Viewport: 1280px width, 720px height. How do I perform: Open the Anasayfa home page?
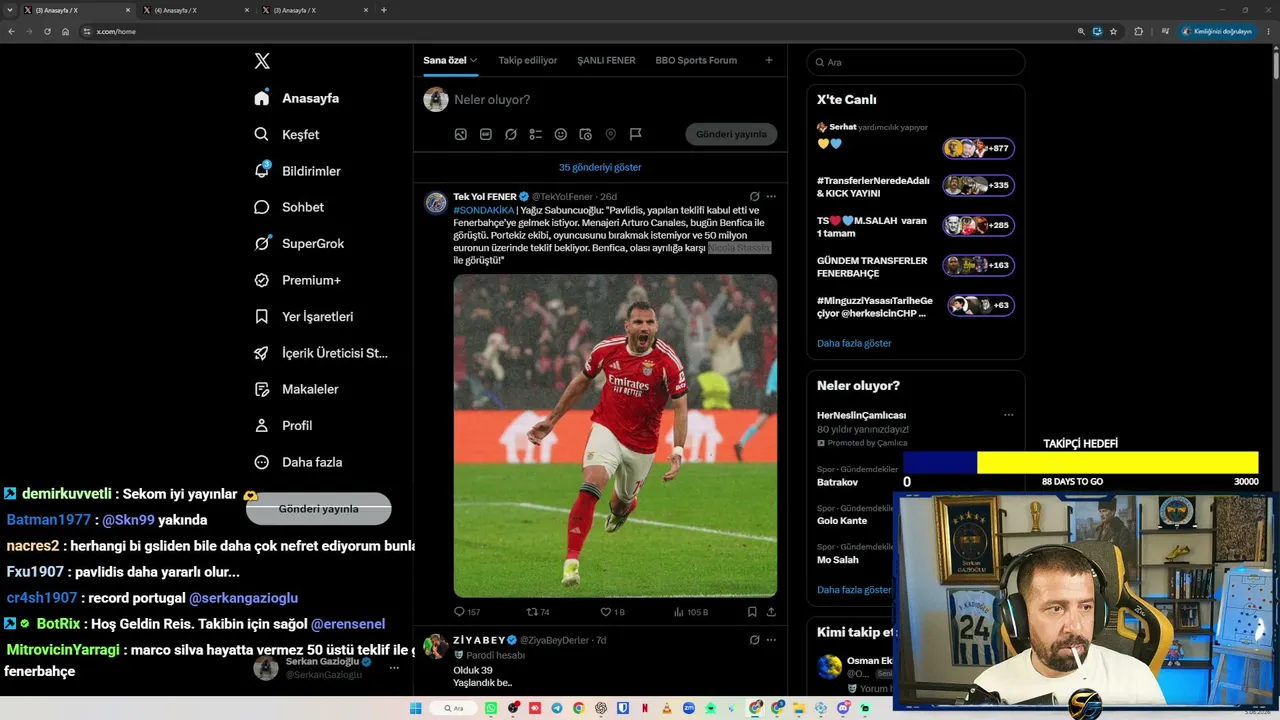297,98
